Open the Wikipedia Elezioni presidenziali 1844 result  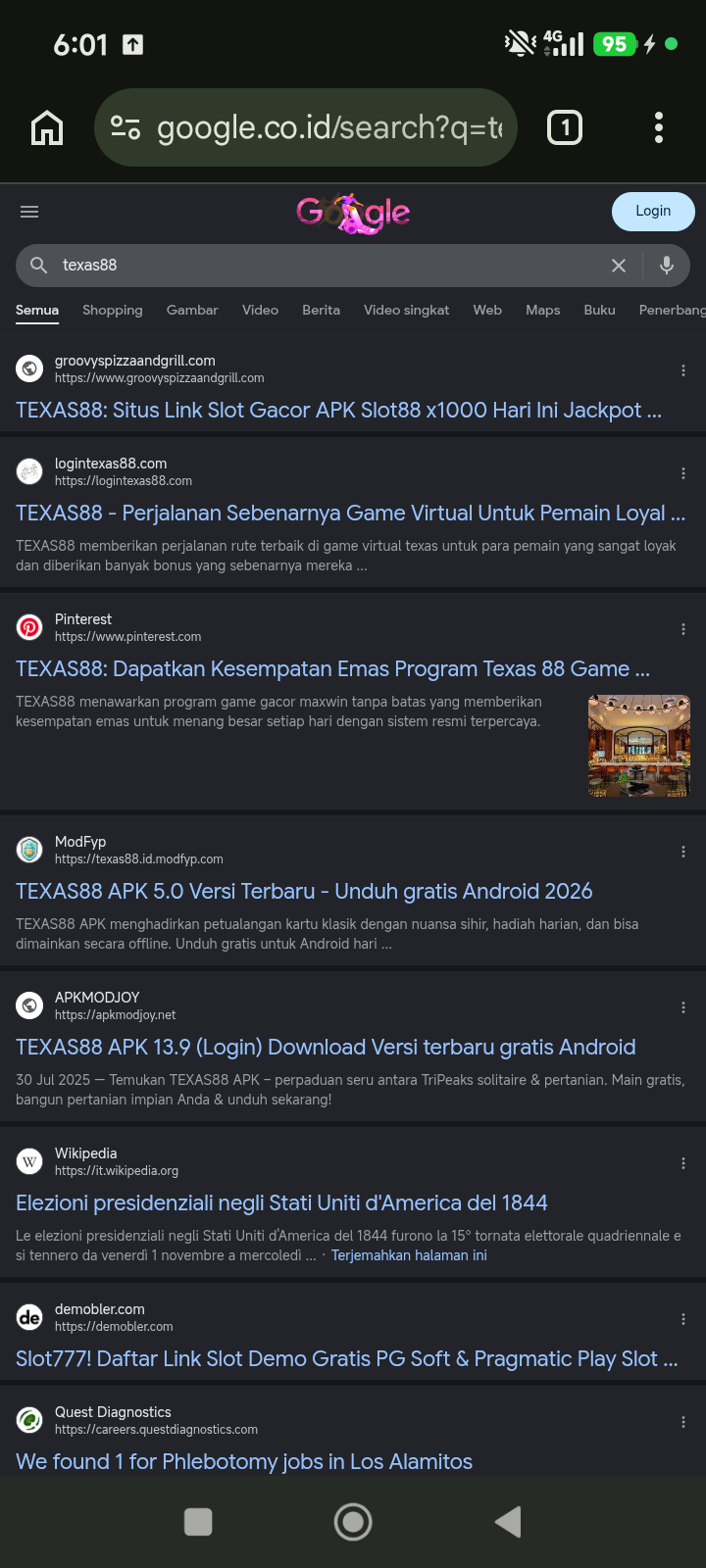click(281, 1202)
